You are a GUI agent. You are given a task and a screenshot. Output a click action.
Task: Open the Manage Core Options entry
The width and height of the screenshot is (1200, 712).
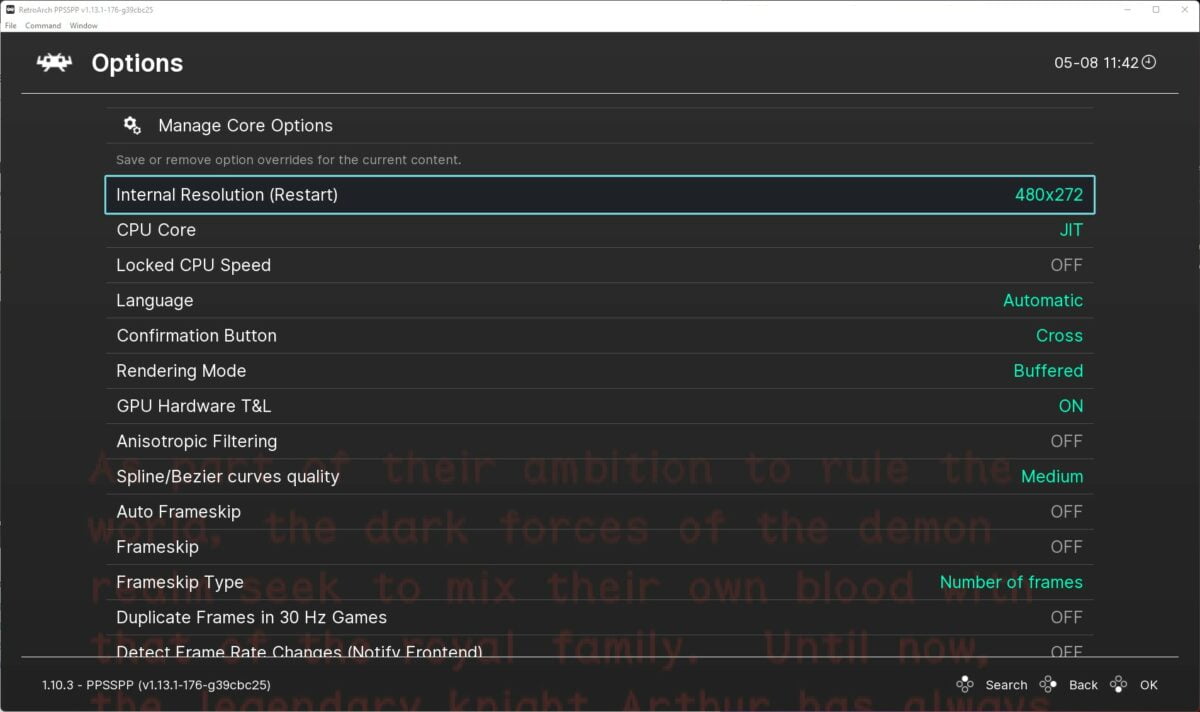coord(245,126)
